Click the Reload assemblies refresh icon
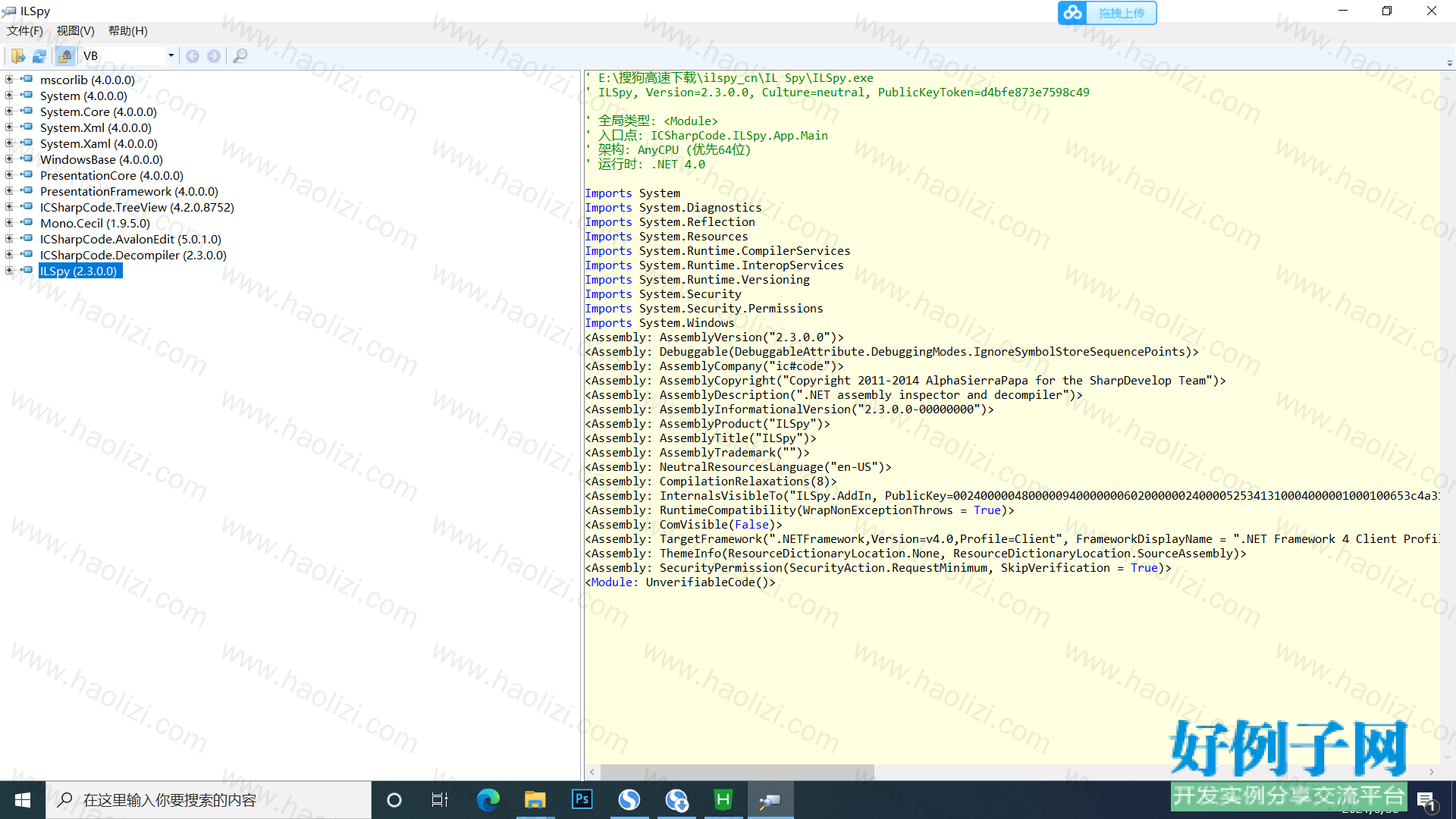The height and width of the screenshot is (819, 1456). tap(39, 56)
